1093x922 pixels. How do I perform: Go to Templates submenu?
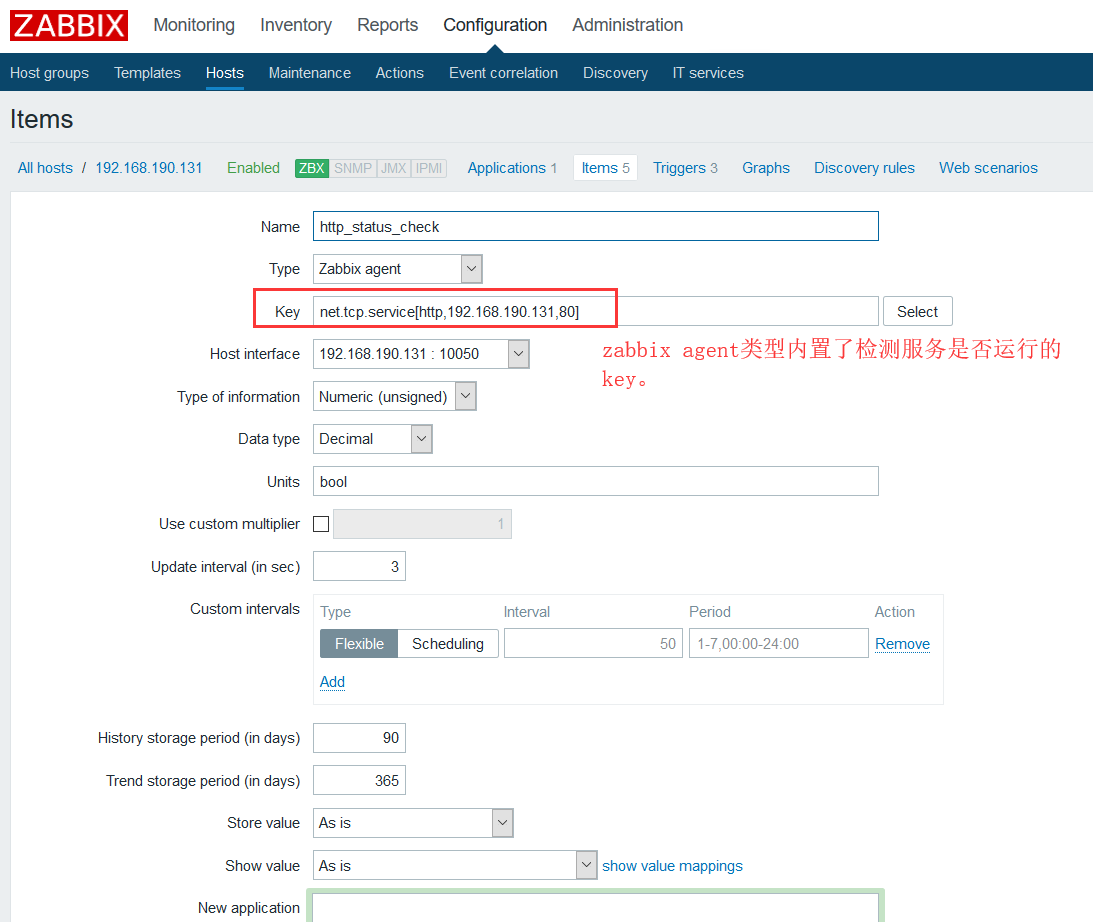point(147,72)
